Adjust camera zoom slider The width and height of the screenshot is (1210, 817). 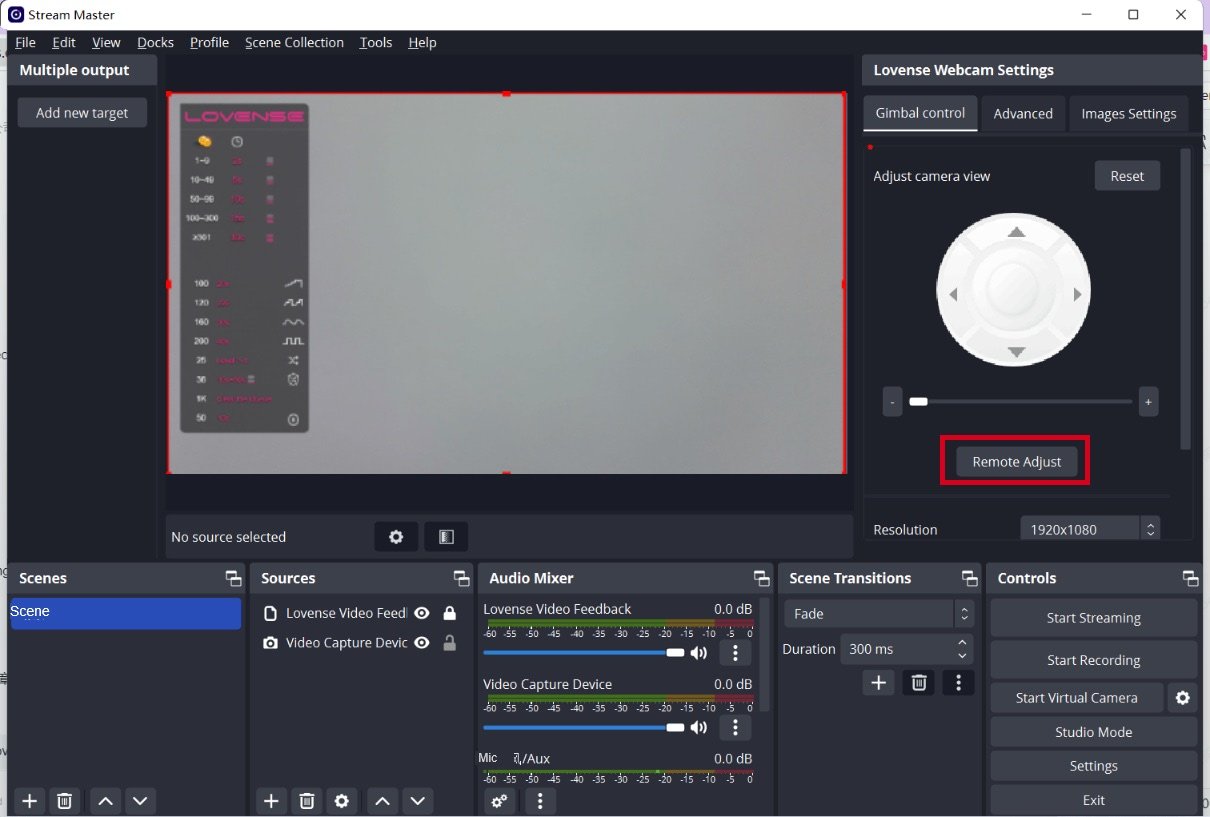tap(1020, 402)
